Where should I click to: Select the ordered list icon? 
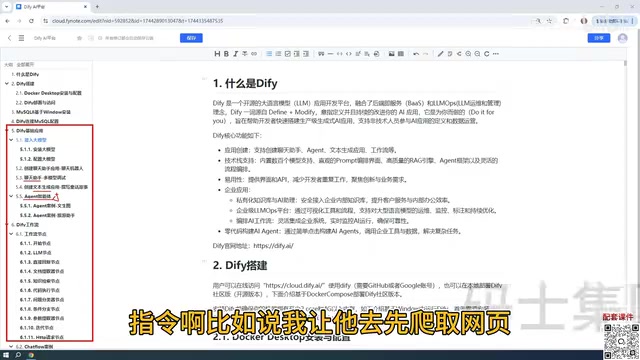278,54
